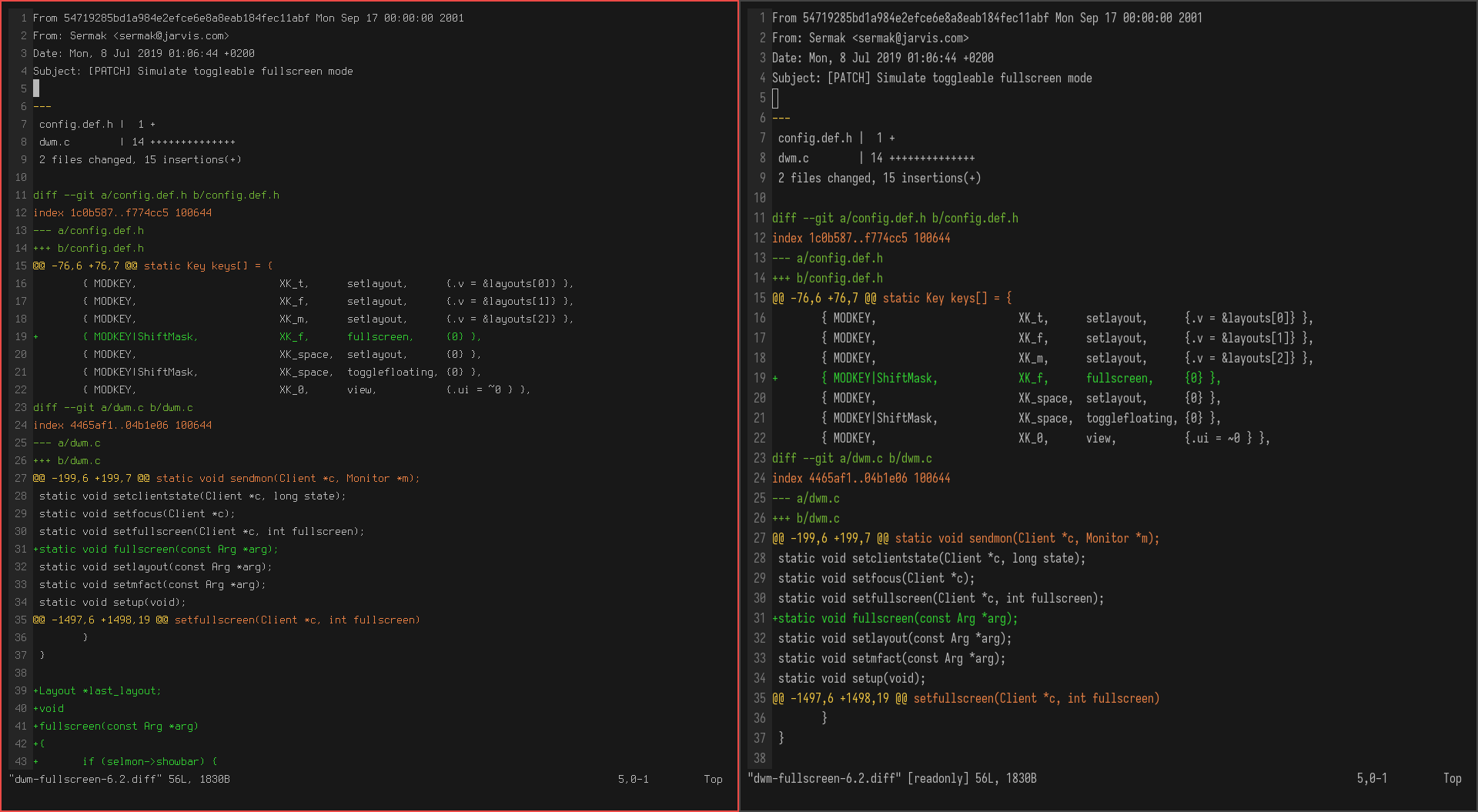
Task: Click green "MODKEY|ShiftMask," on line 19, left window
Action: tap(145, 336)
